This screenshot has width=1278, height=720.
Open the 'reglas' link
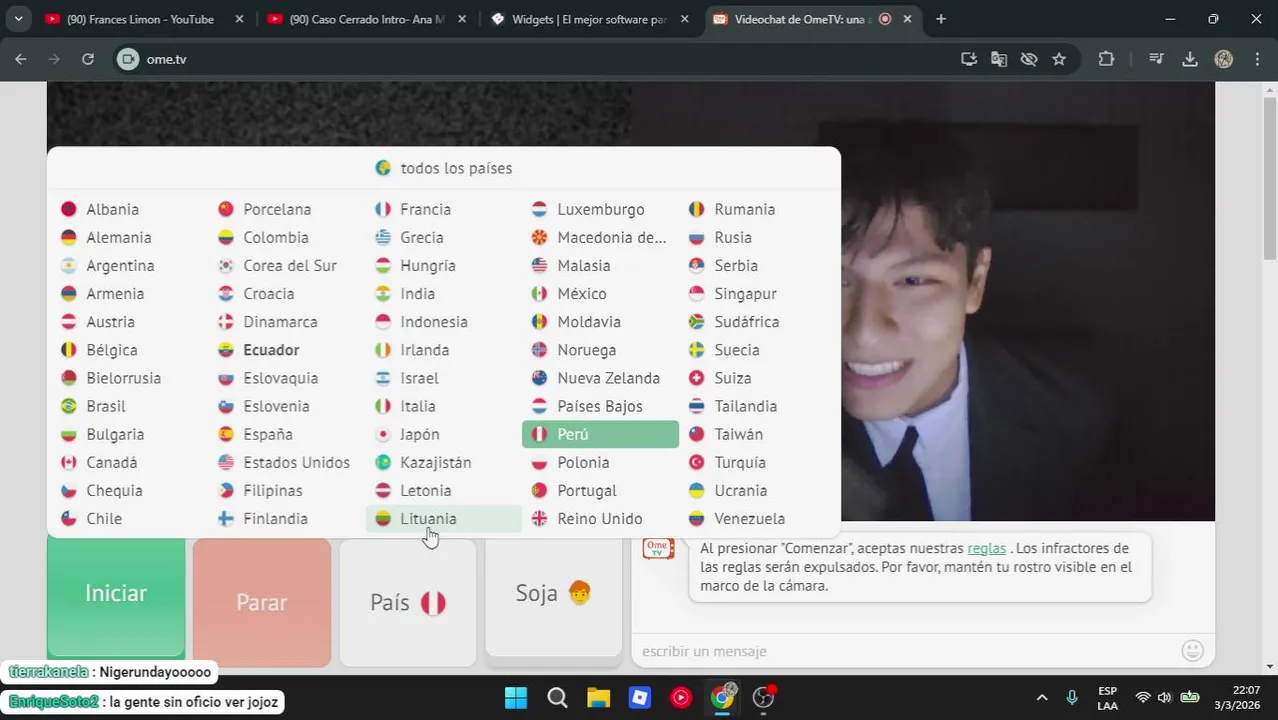986,548
